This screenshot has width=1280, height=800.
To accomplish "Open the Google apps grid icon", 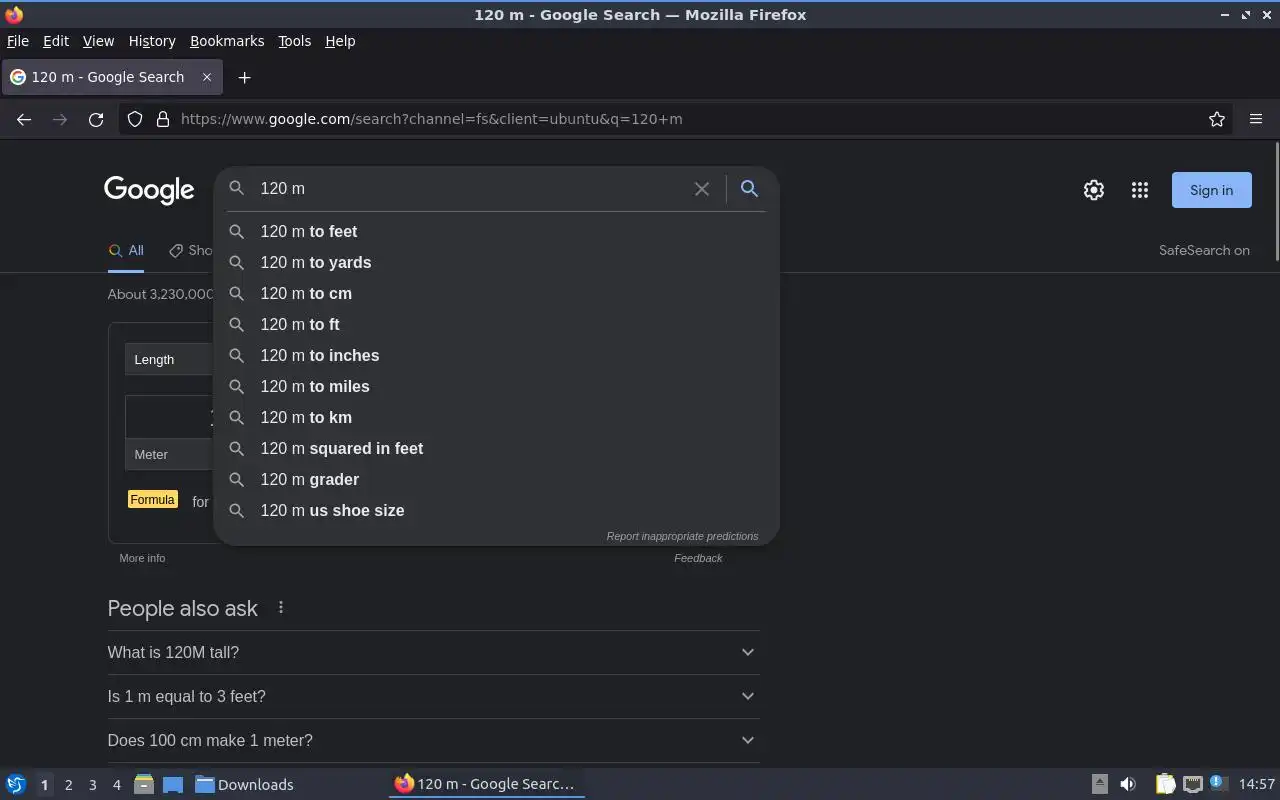I will click(x=1140, y=190).
